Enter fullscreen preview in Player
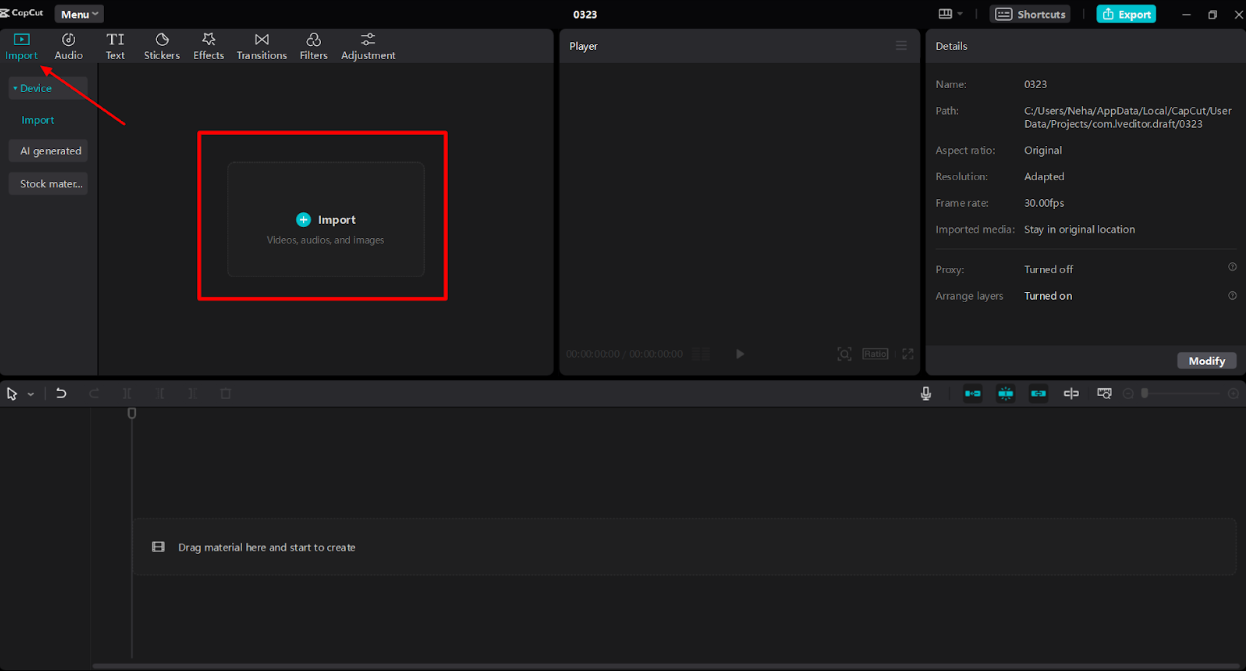The image size is (1246, 672). point(908,354)
